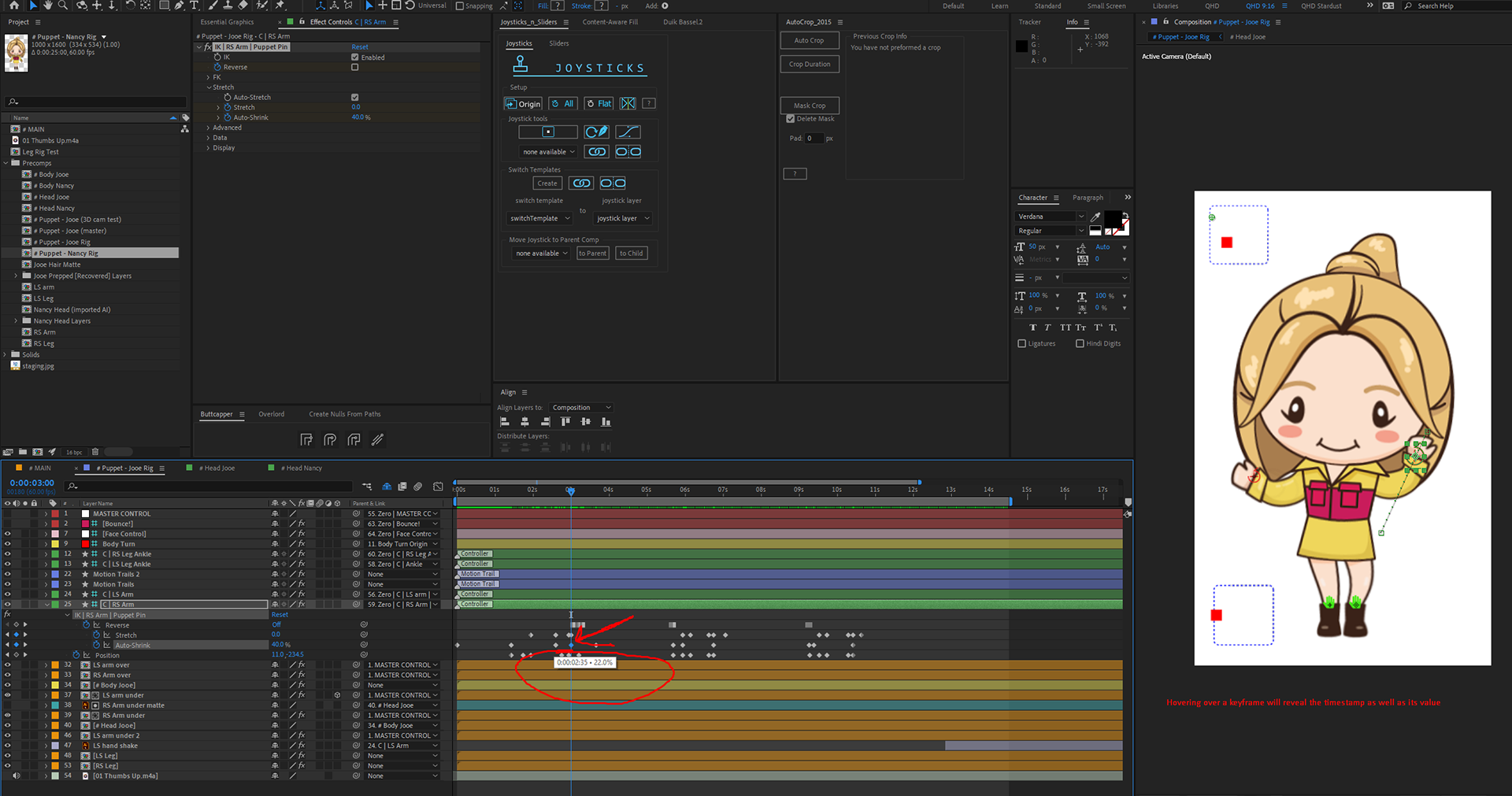Image resolution: width=1512 pixels, height=796 pixels.
Task: Toggle the IK Enabled checkbox
Action: point(354,57)
